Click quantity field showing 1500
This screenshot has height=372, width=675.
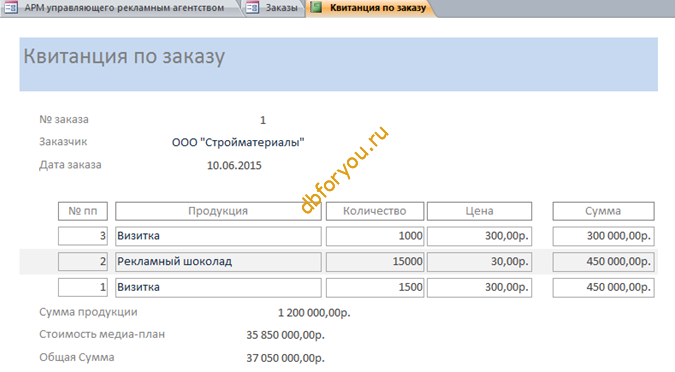click(x=375, y=288)
